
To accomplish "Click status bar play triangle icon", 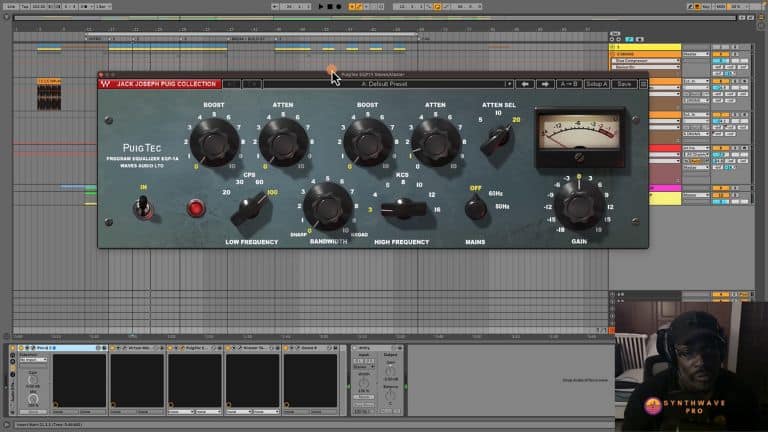I will coord(6,425).
